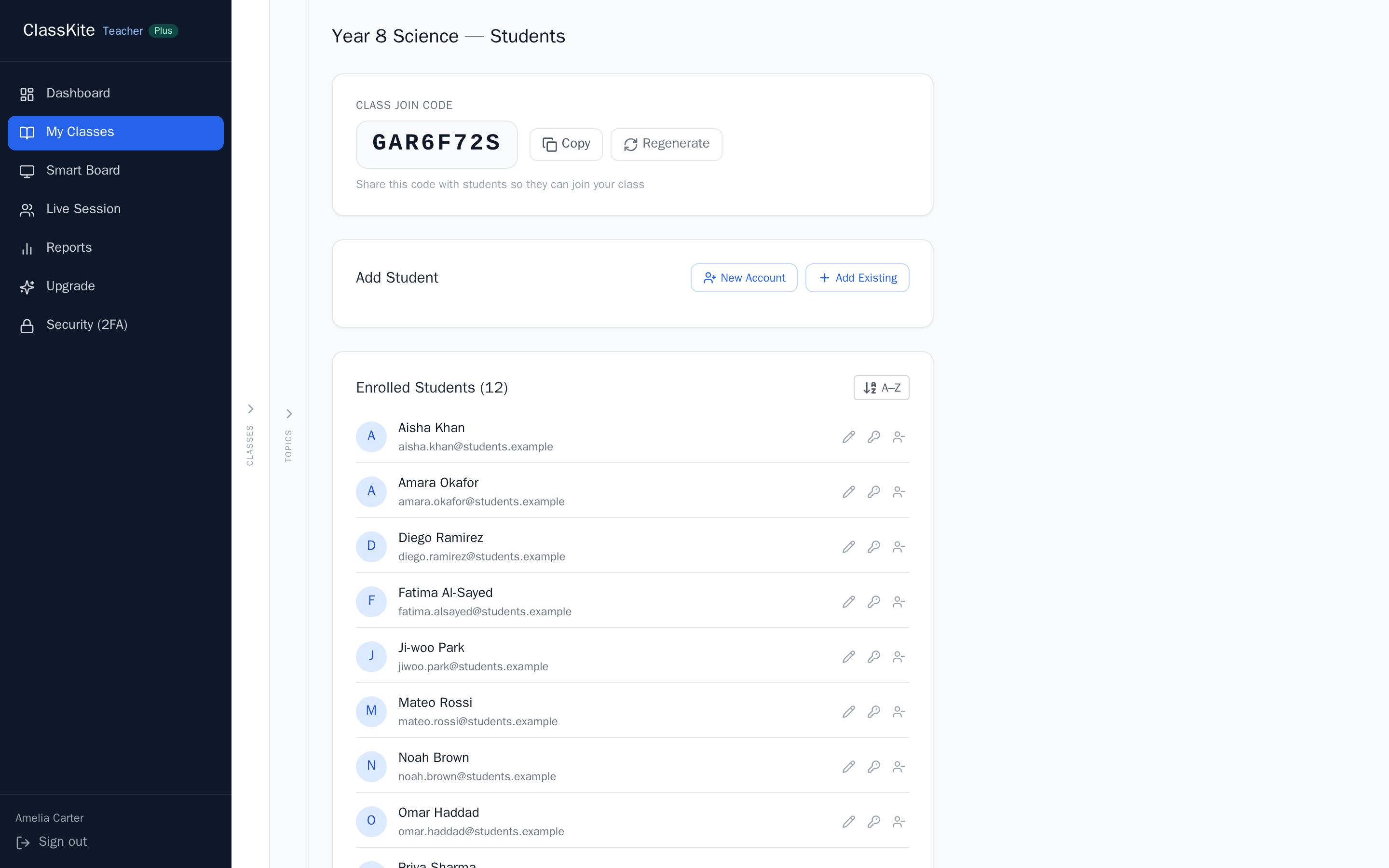Open the Upgrade page in the sidebar
The height and width of the screenshot is (868, 1389).
pos(115,286)
